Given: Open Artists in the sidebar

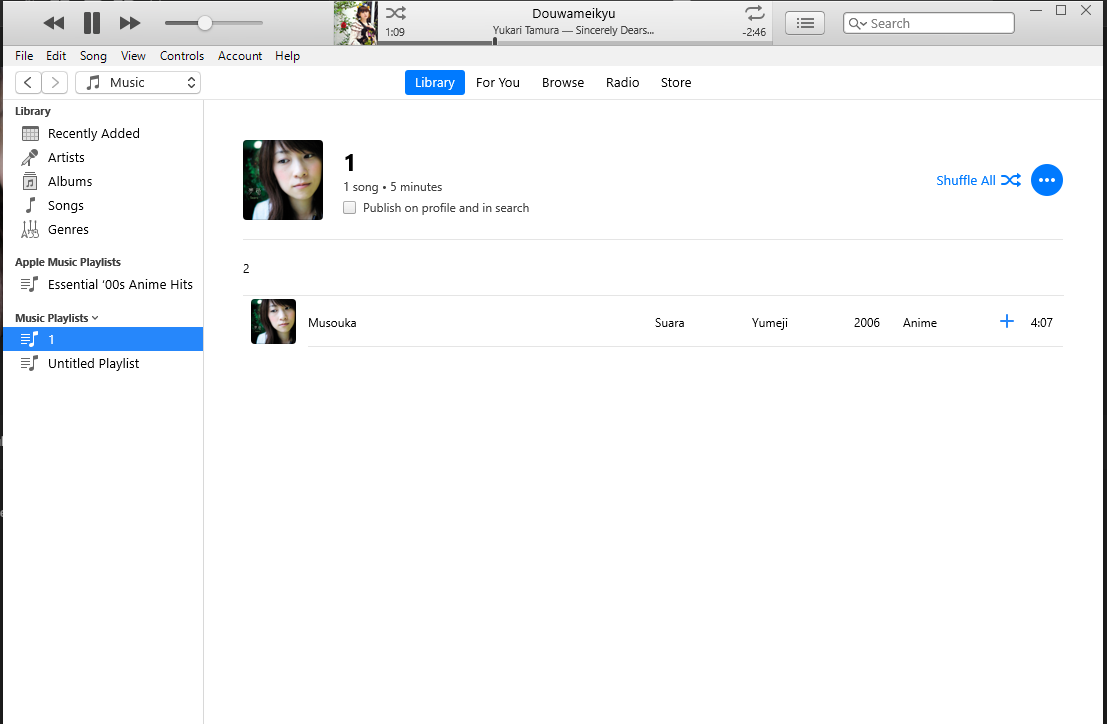Looking at the screenshot, I should click(102, 157).
